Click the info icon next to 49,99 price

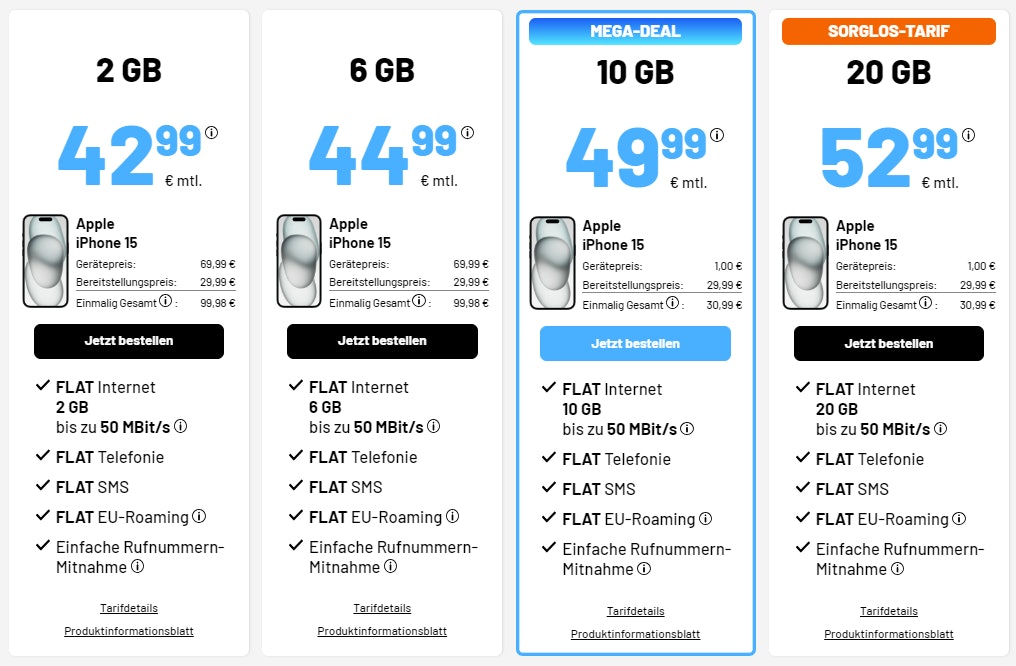(719, 134)
